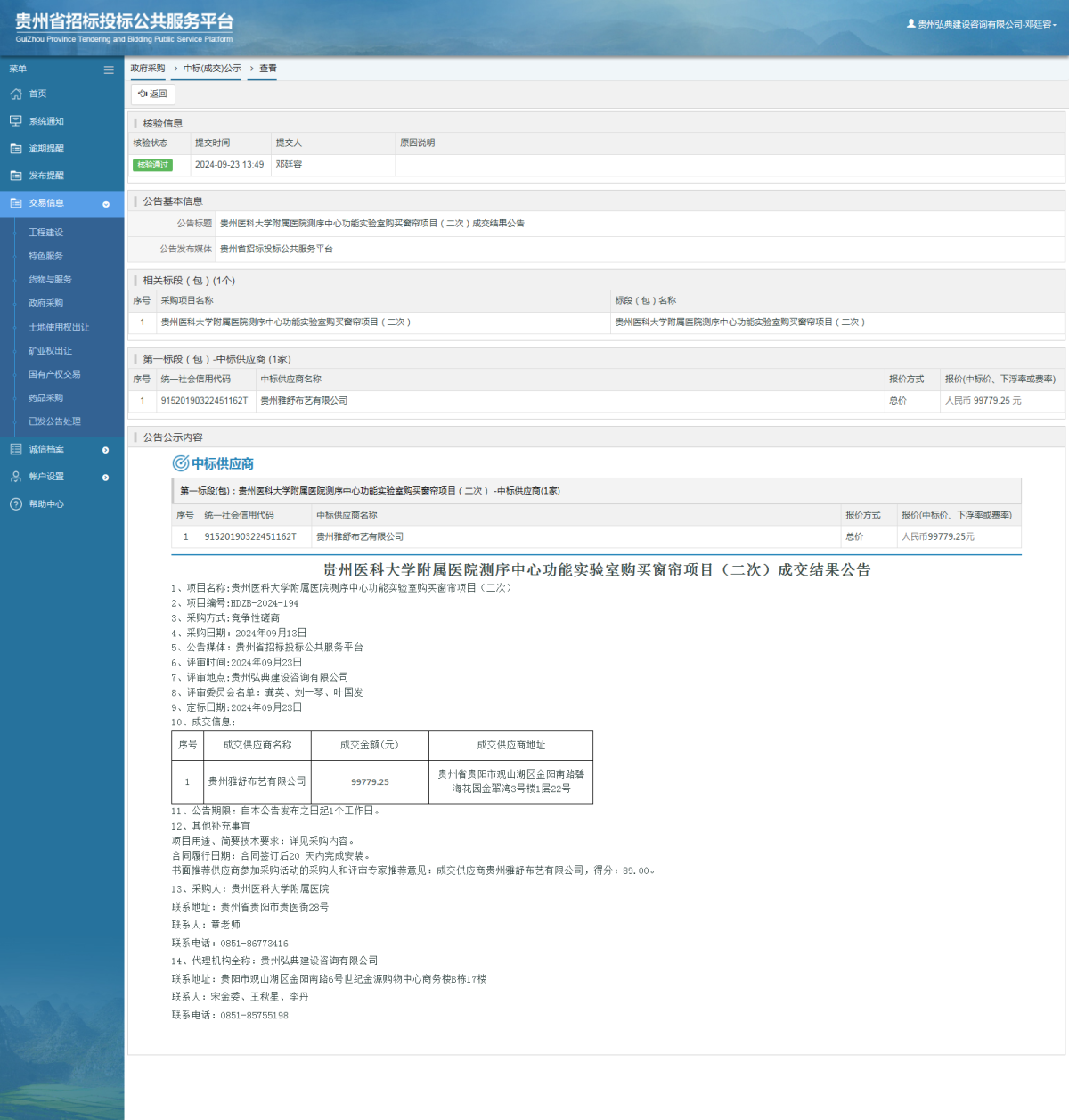
Task: Select 政府采购 submenu item
Action: tap(45, 303)
